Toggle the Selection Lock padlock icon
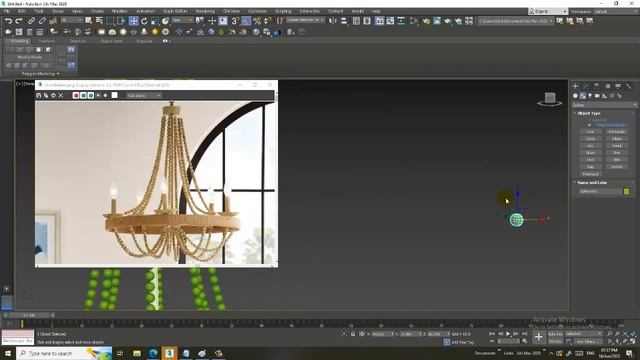 (353, 334)
